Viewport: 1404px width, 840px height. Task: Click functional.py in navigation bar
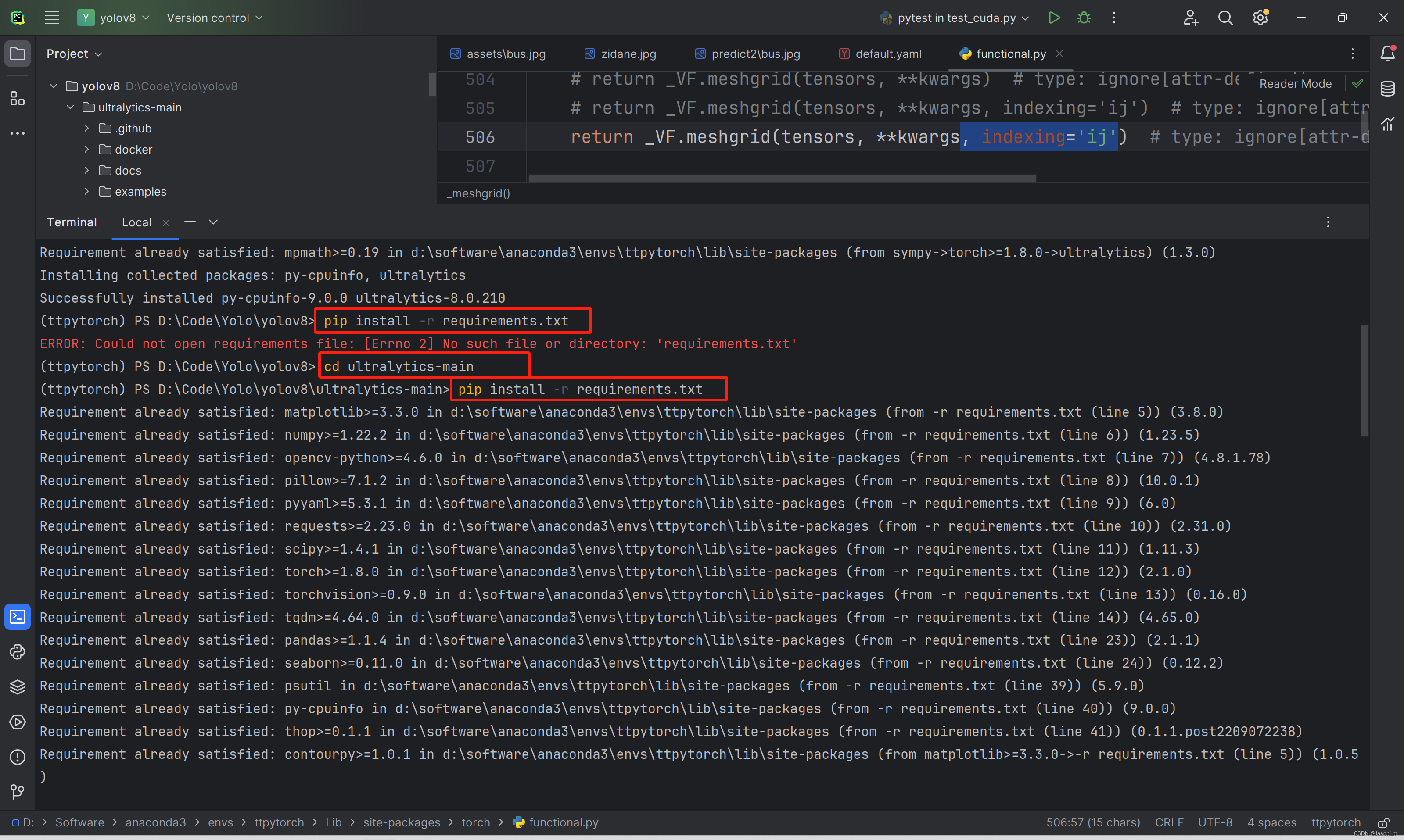point(556,822)
